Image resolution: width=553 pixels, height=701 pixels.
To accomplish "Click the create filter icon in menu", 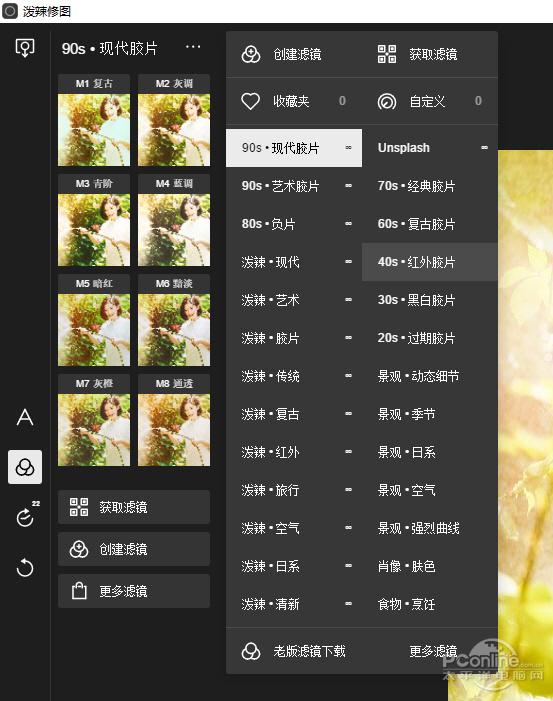I will 251,54.
